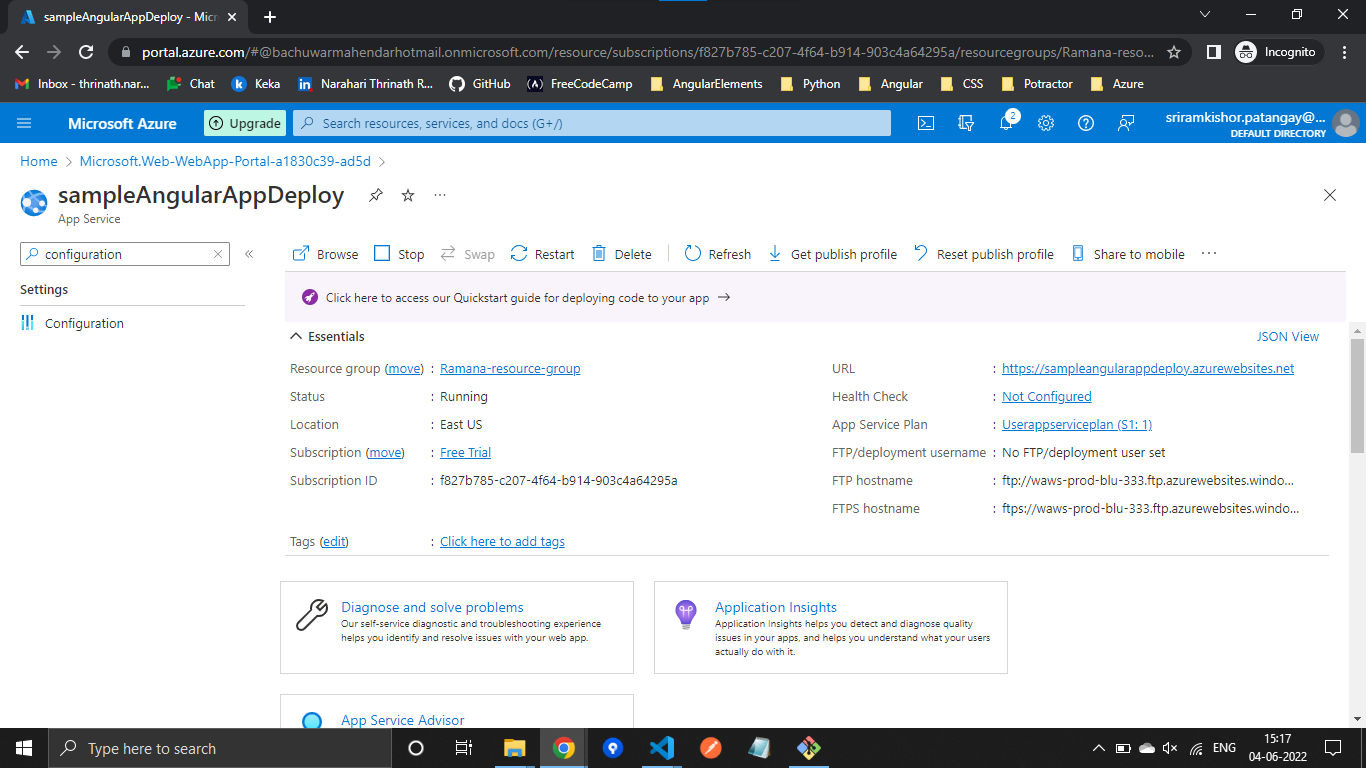Click Reset publish profile
Screen dimensions: 1366x768
(983, 254)
